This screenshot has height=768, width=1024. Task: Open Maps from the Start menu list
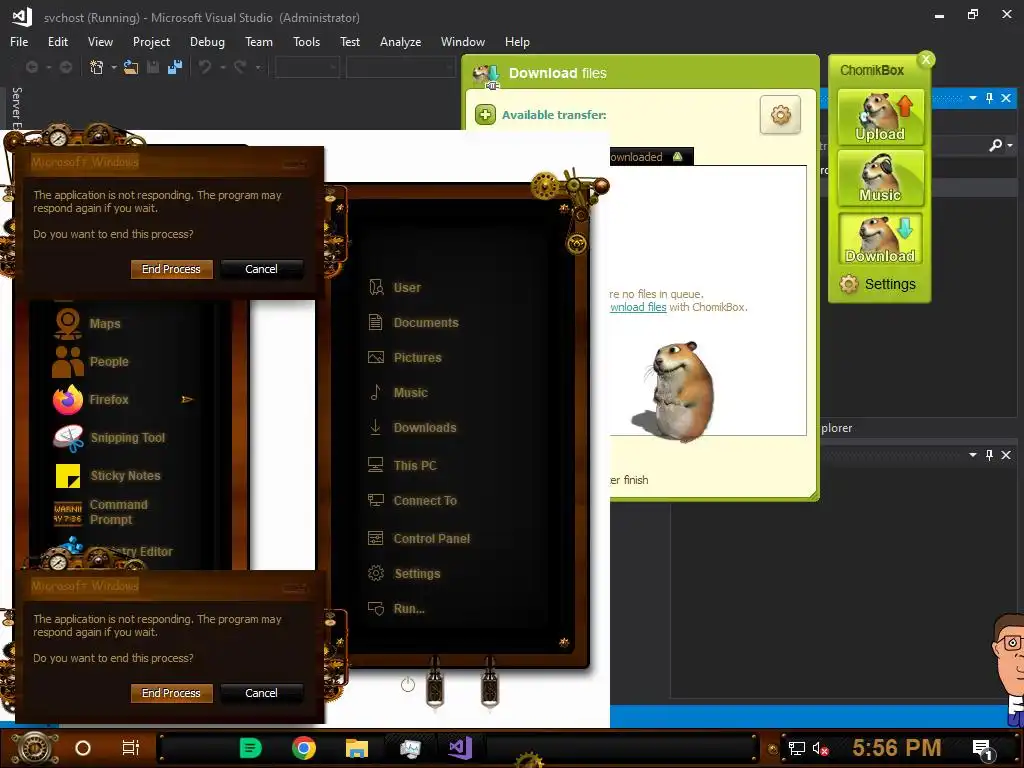86,324
